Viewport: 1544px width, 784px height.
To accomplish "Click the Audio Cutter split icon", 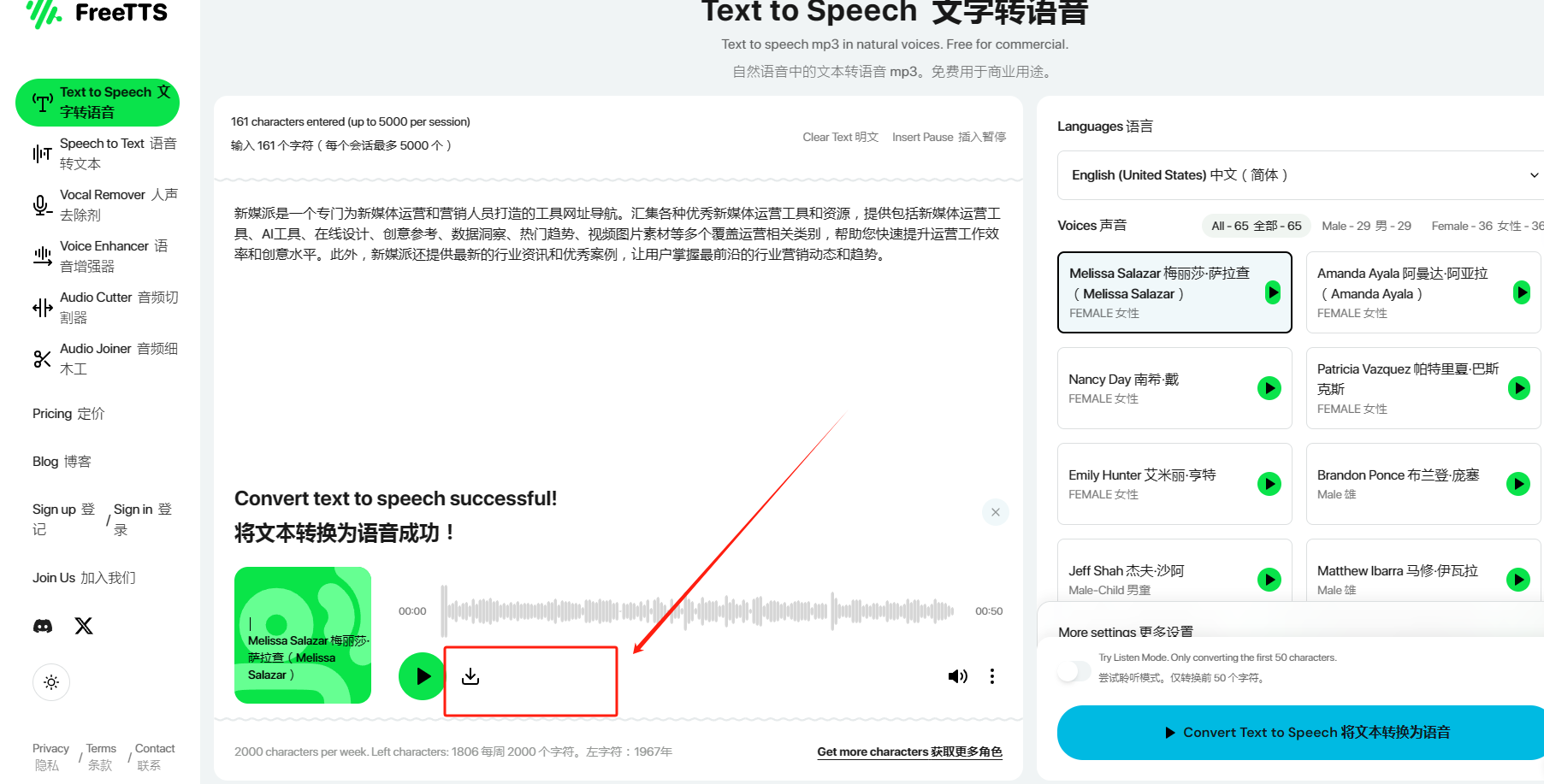I will [42, 308].
